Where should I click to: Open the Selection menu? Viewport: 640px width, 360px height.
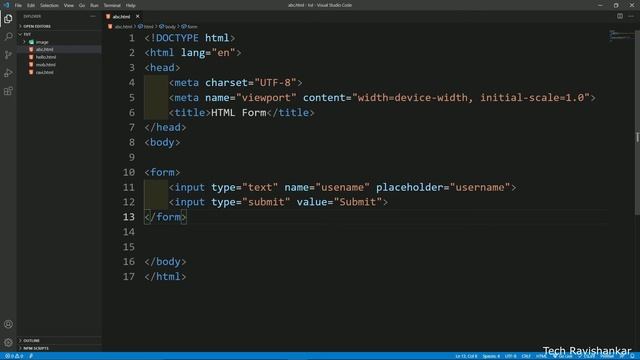coord(49,5)
